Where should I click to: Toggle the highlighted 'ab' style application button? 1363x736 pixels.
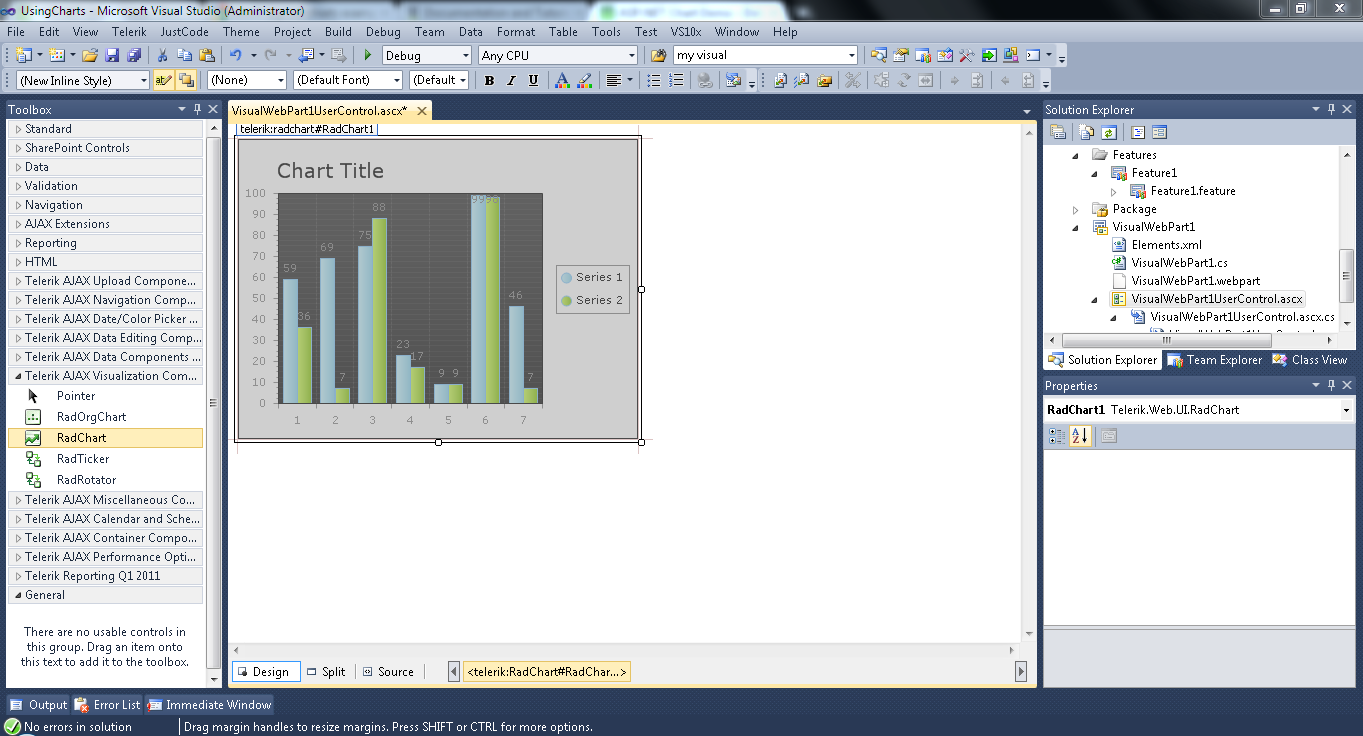164,81
